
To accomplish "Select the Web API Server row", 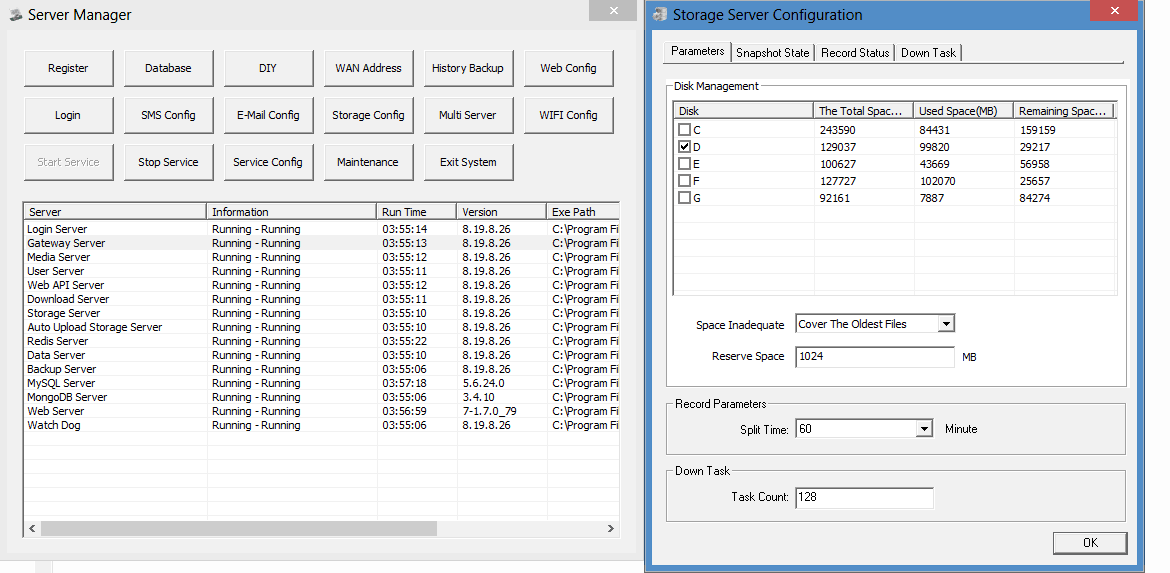I will (x=322, y=285).
